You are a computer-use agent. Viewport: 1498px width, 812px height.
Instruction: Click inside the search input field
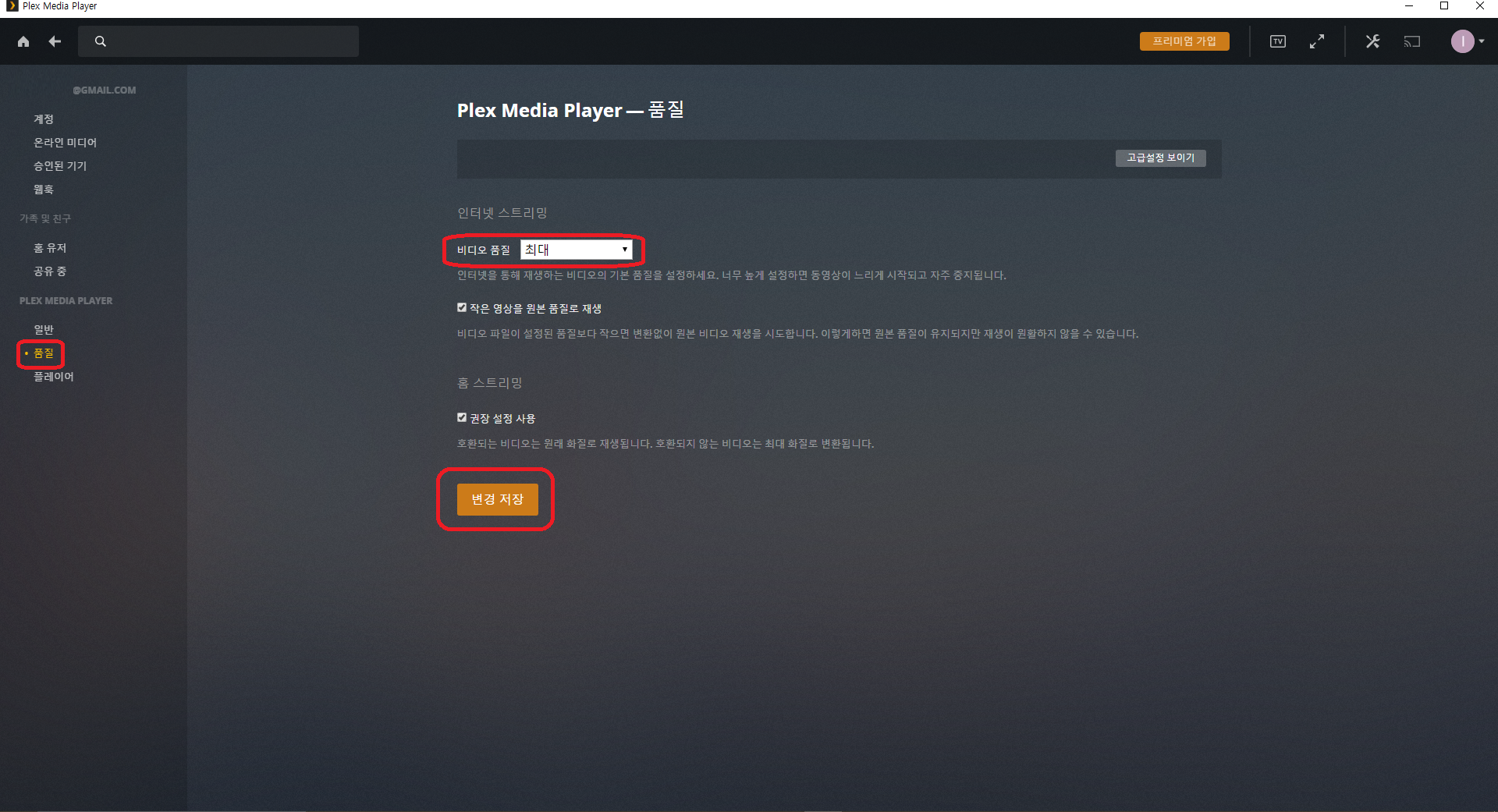coord(218,41)
